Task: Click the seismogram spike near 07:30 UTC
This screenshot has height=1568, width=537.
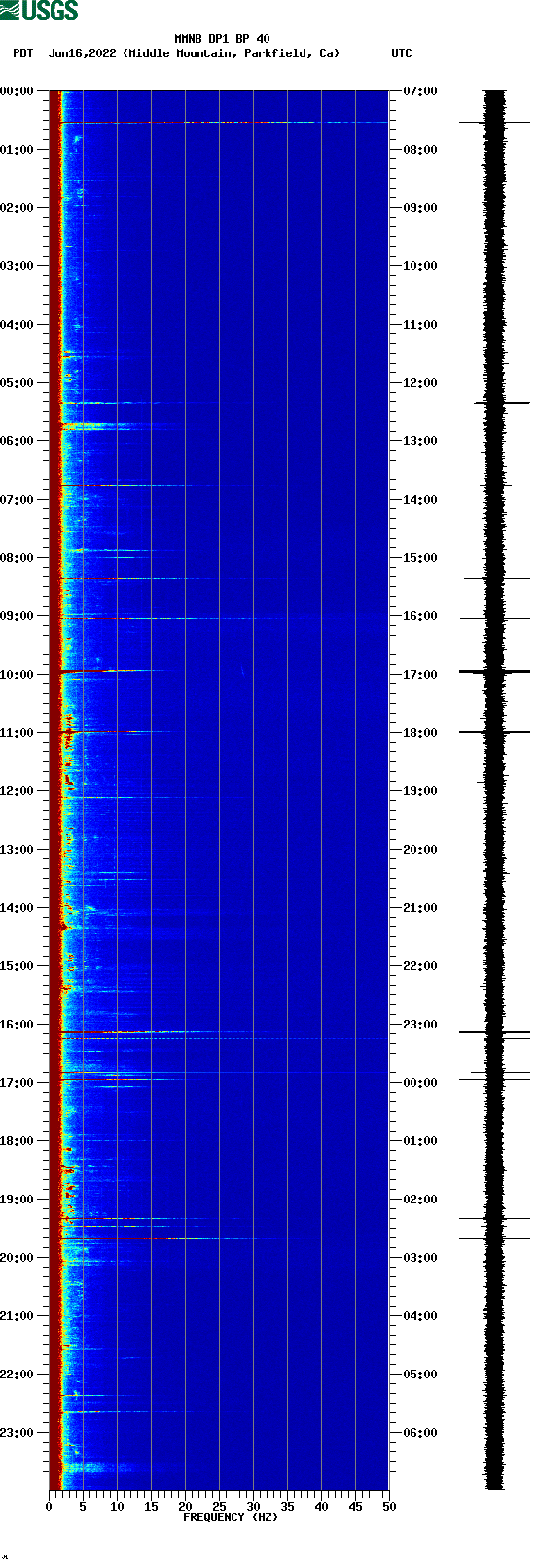Action: (494, 123)
